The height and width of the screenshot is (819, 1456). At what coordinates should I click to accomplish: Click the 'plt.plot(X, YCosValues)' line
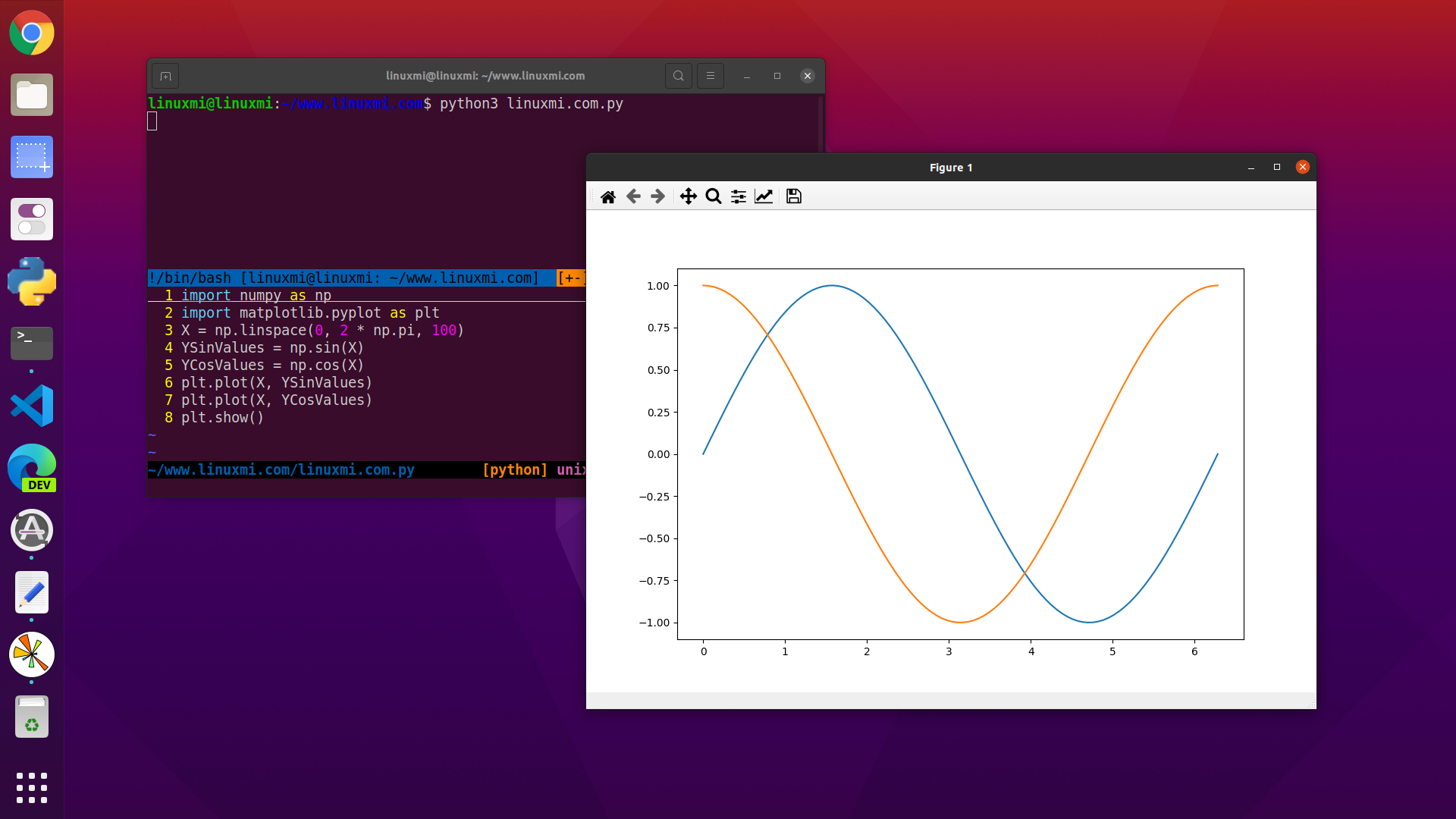[x=277, y=400]
